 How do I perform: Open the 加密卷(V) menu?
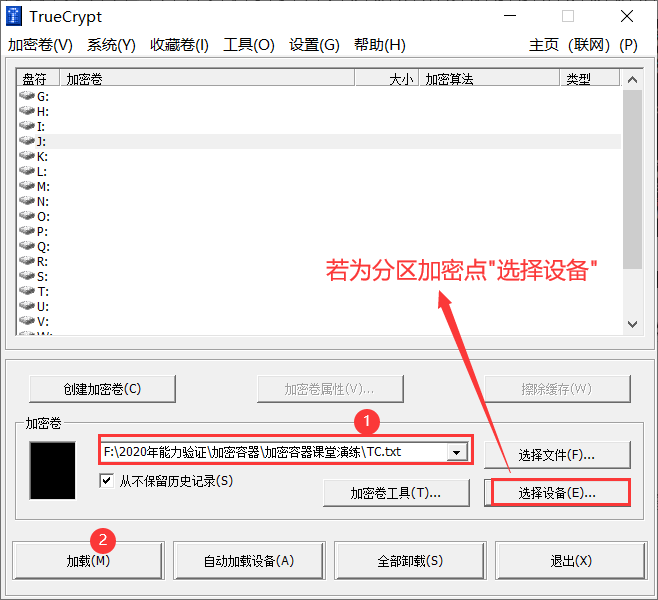click(40, 44)
